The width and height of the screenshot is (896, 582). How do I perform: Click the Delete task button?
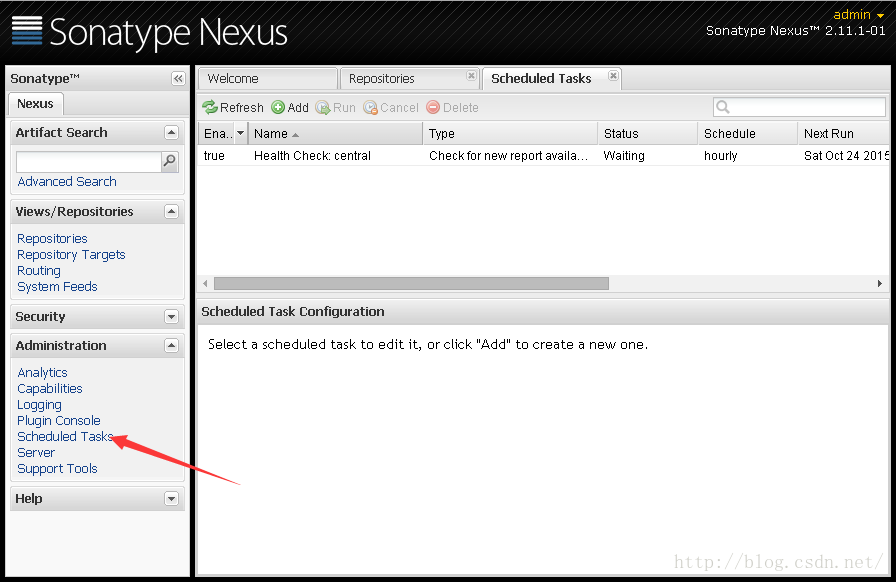[453, 107]
